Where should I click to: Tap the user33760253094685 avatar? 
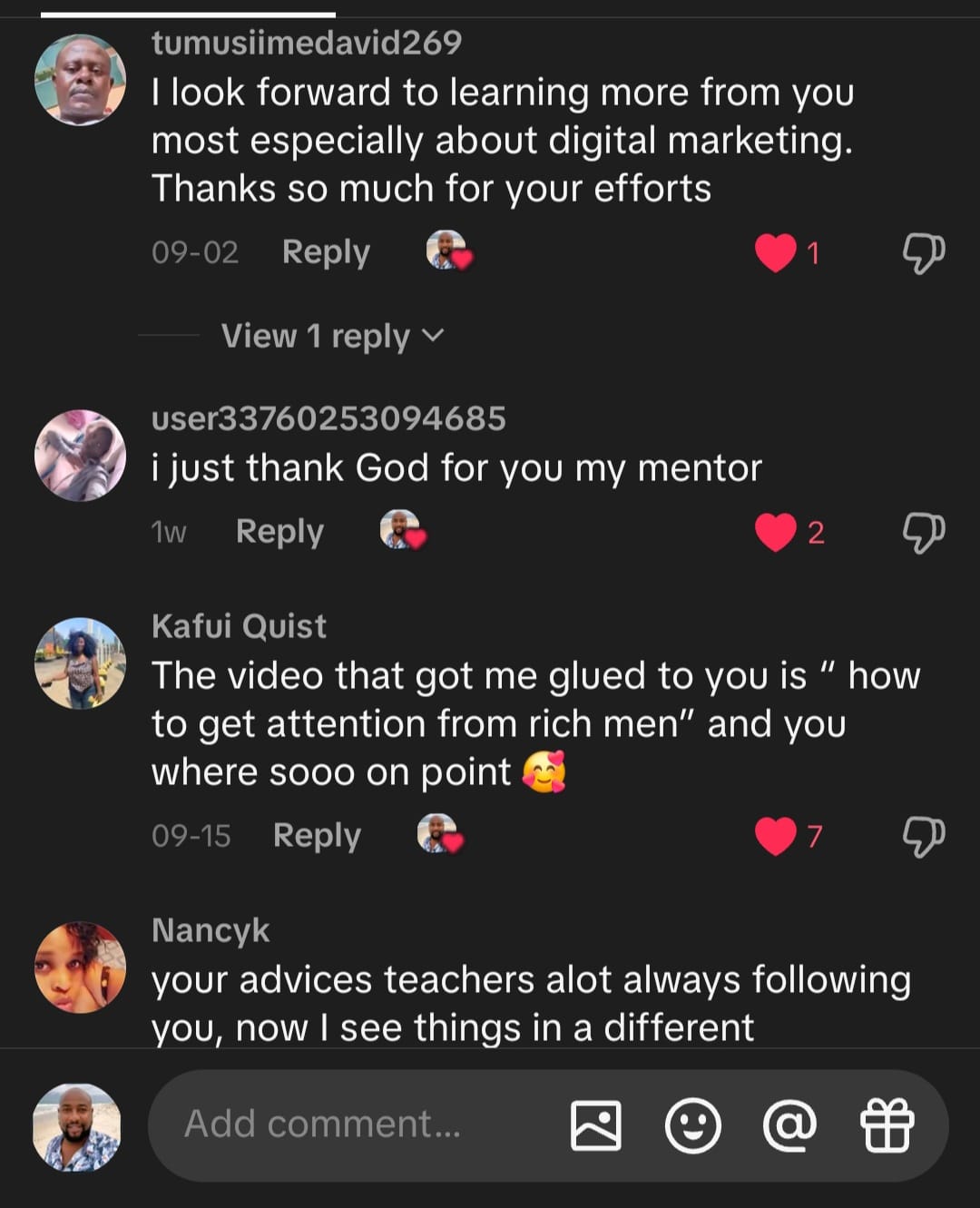click(80, 456)
